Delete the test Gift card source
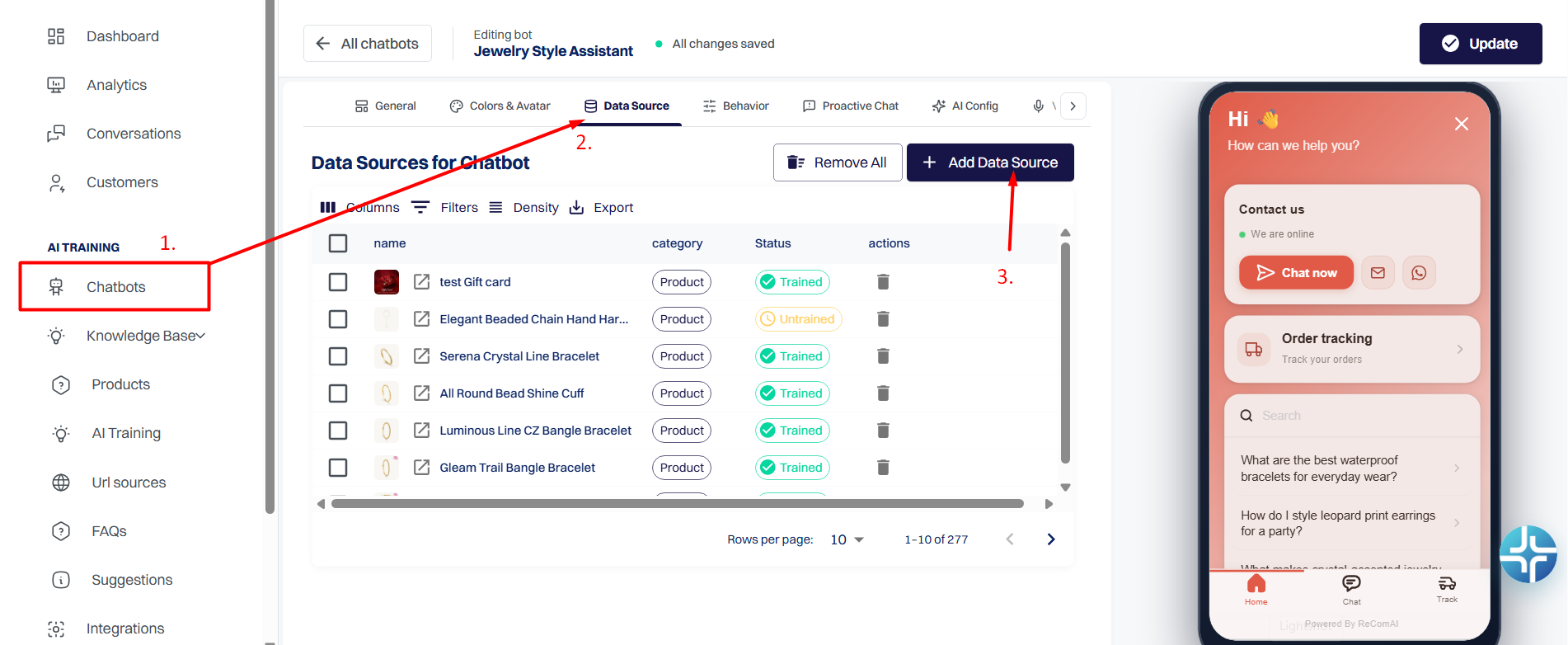 coord(883,282)
